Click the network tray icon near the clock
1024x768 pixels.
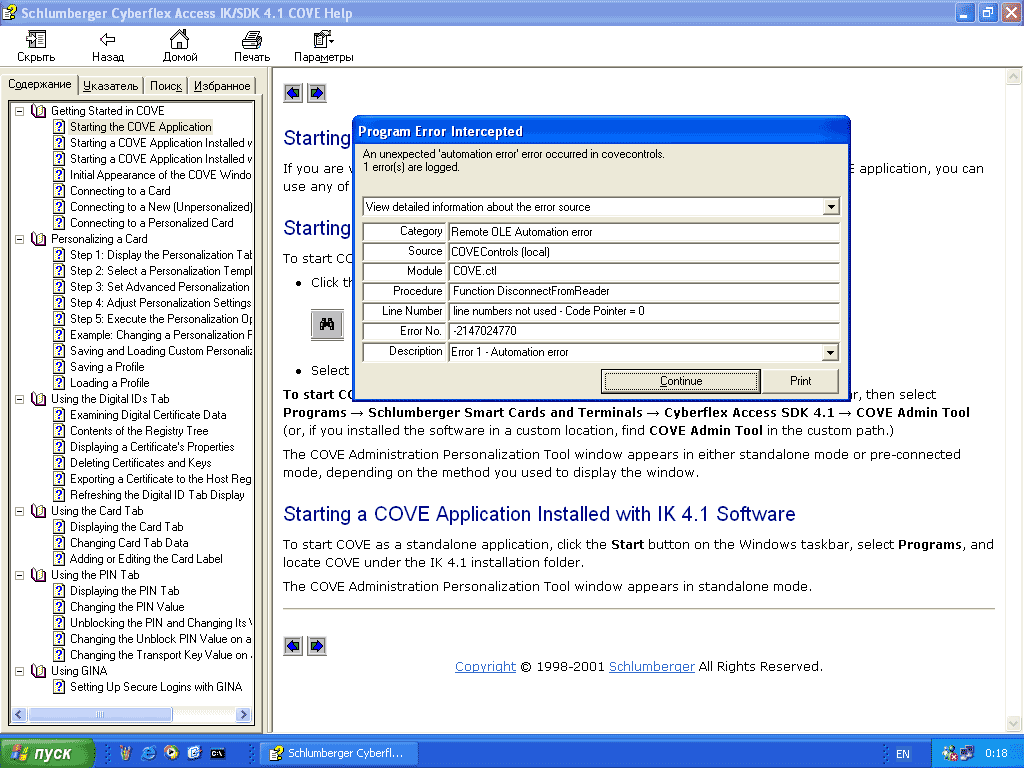tap(967, 753)
